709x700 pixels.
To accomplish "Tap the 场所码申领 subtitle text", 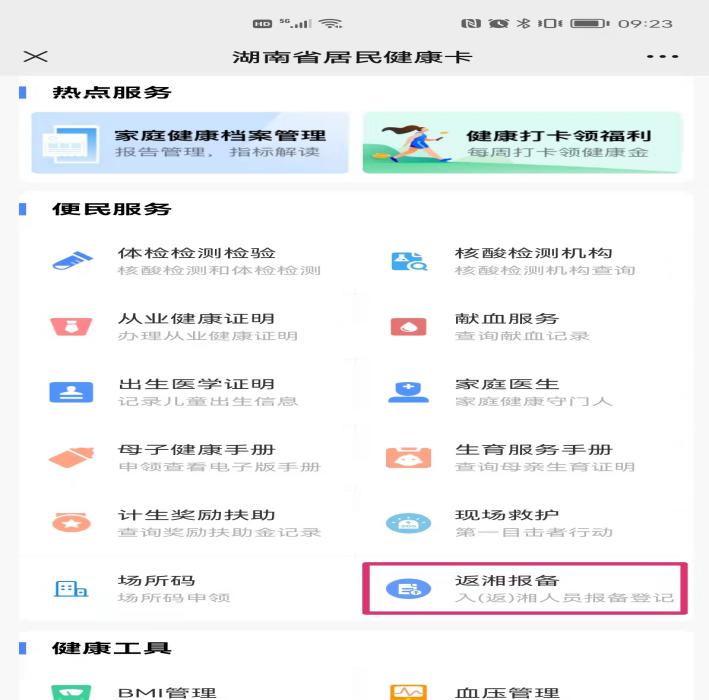I will click(174, 598).
